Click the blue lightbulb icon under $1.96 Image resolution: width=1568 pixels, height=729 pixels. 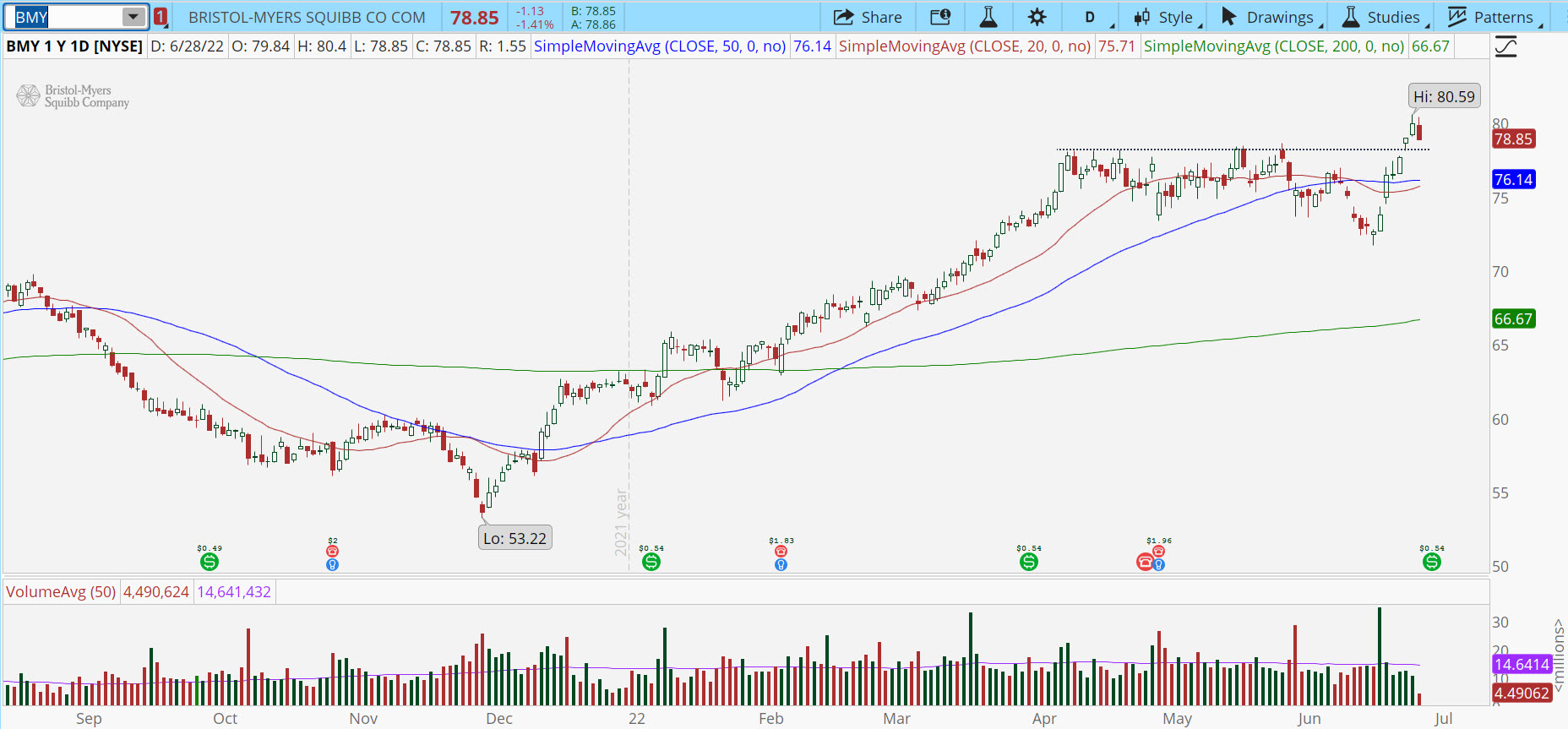1159,564
